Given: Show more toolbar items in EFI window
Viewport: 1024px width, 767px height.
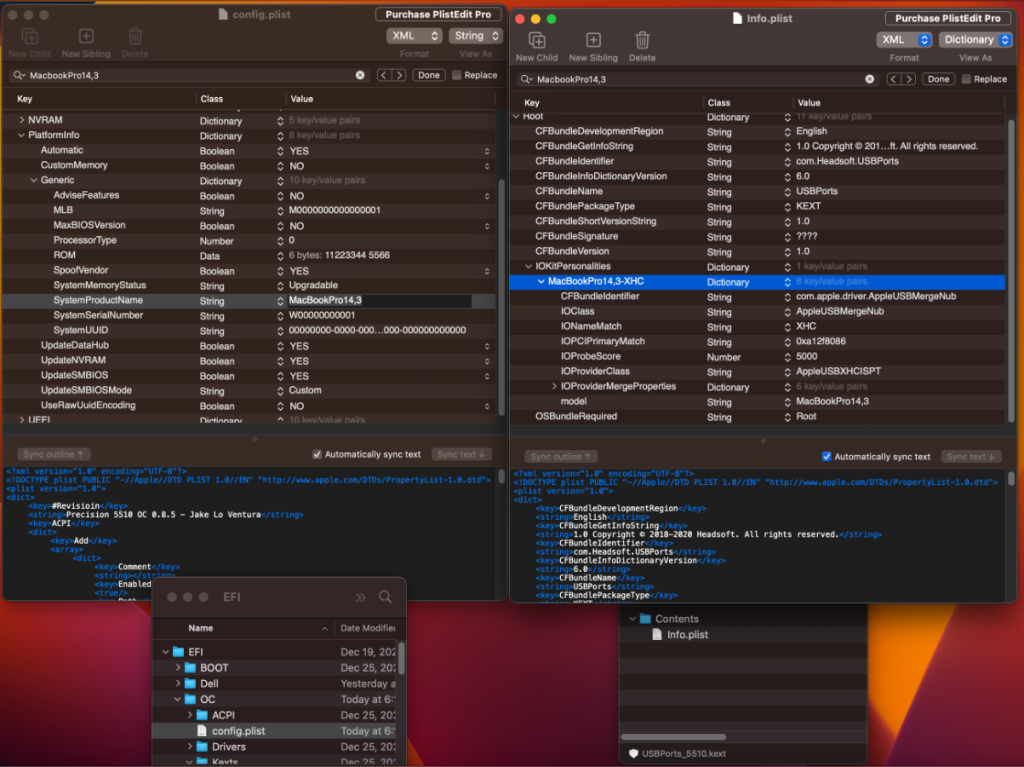Looking at the screenshot, I should pyautogui.click(x=360, y=597).
